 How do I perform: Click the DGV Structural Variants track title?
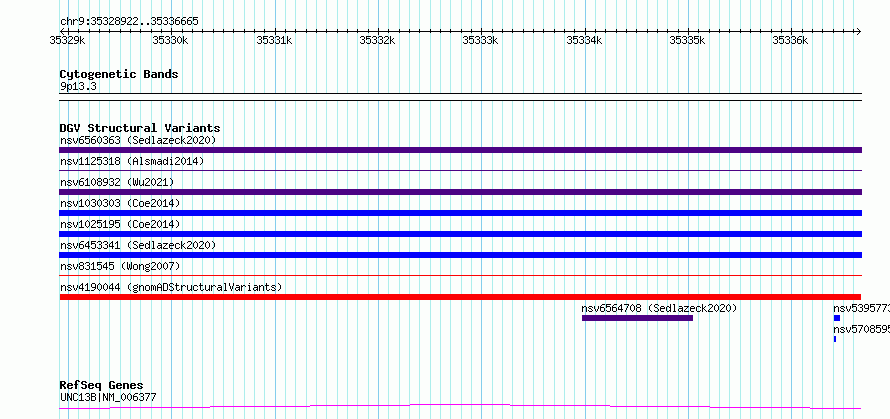(x=140, y=128)
